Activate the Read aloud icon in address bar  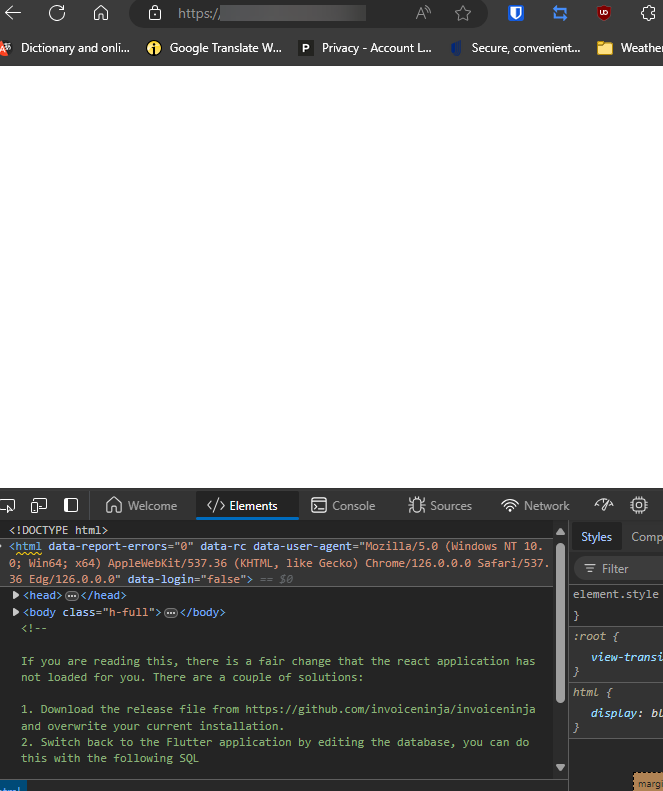tap(423, 13)
